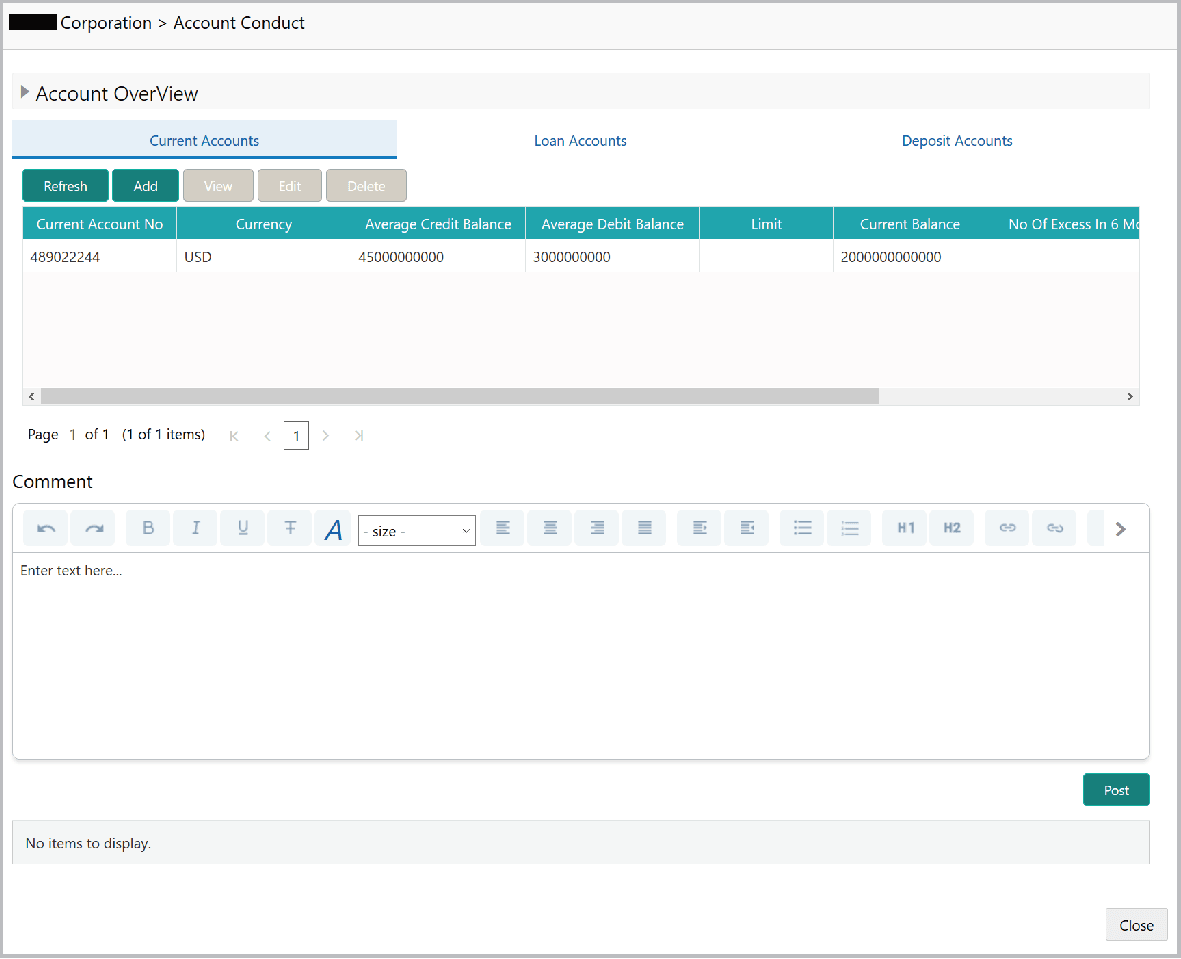Apply strikethrough formatting to comment text
1181x959 pixels.
pyautogui.click(x=290, y=528)
